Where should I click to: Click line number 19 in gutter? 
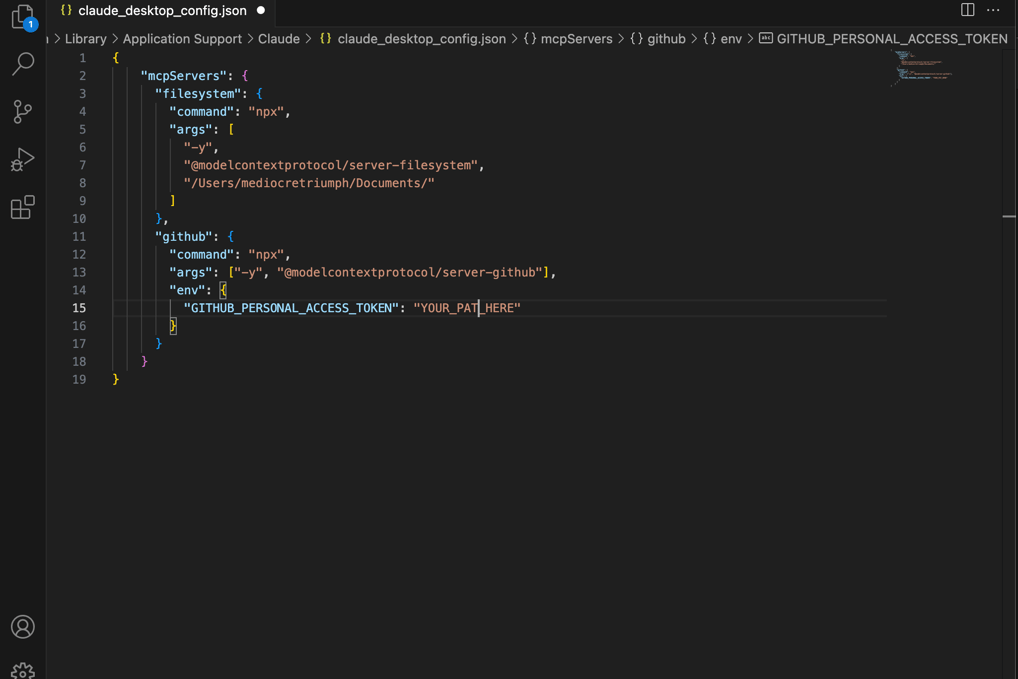point(79,379)
